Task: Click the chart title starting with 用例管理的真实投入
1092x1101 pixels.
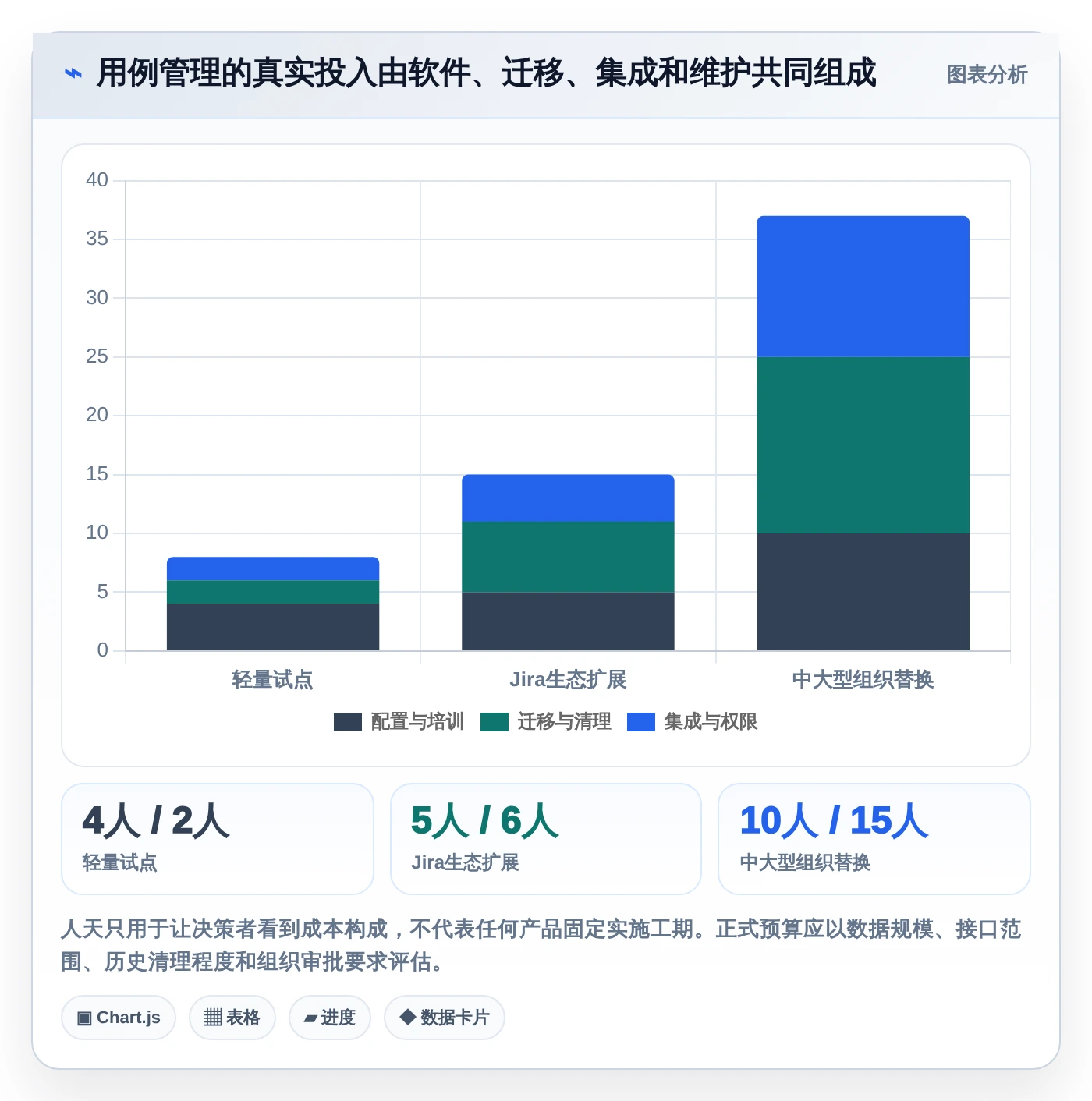Action: pos(487,73)
